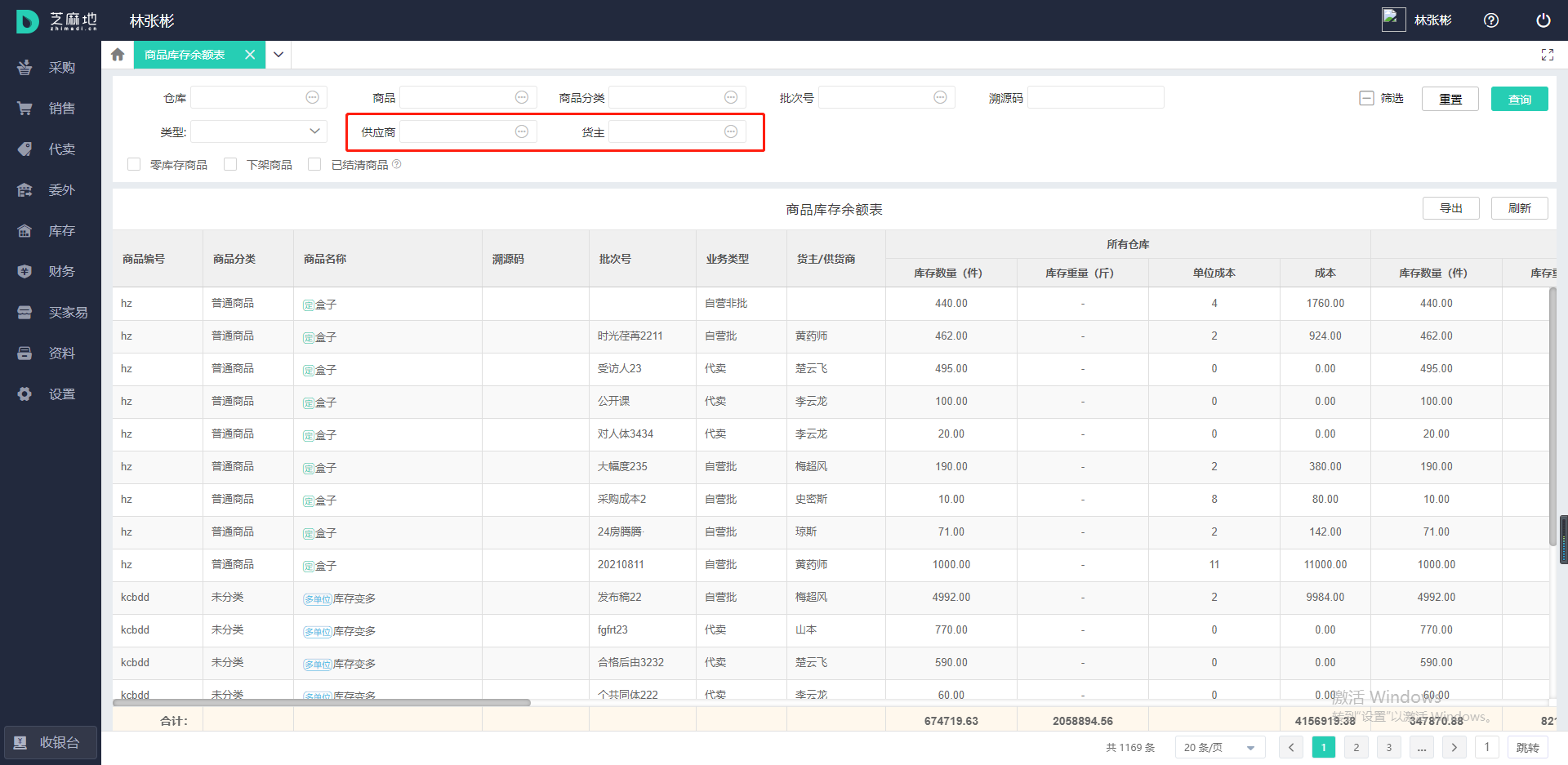Image resolution: width=1568 pixels, height=765 pixels.
Task: Open the 供应商 selector ellipsis icon
Action: pyautogui.click(x=522, y=131)
